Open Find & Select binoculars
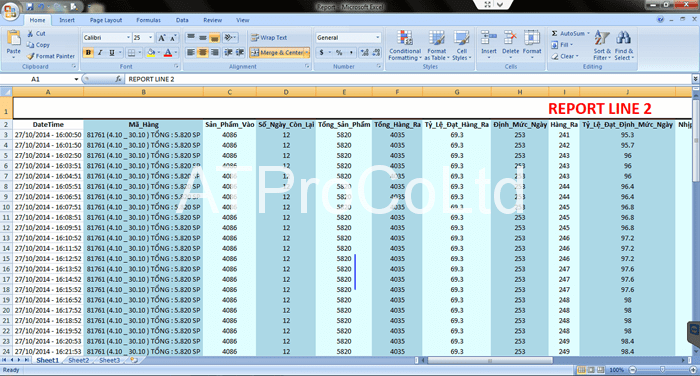The height and width of the screenshot is (376, 700). (x=624, y=46)
